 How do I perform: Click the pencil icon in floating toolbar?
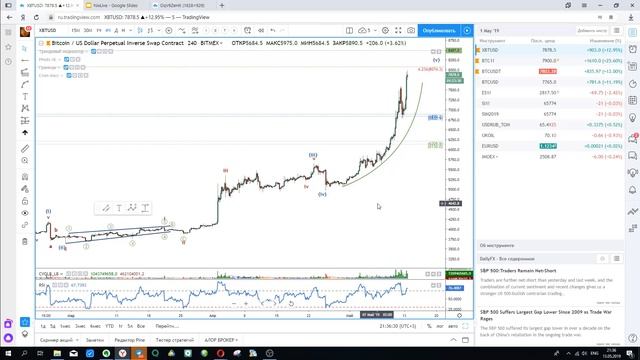(106, 208)
